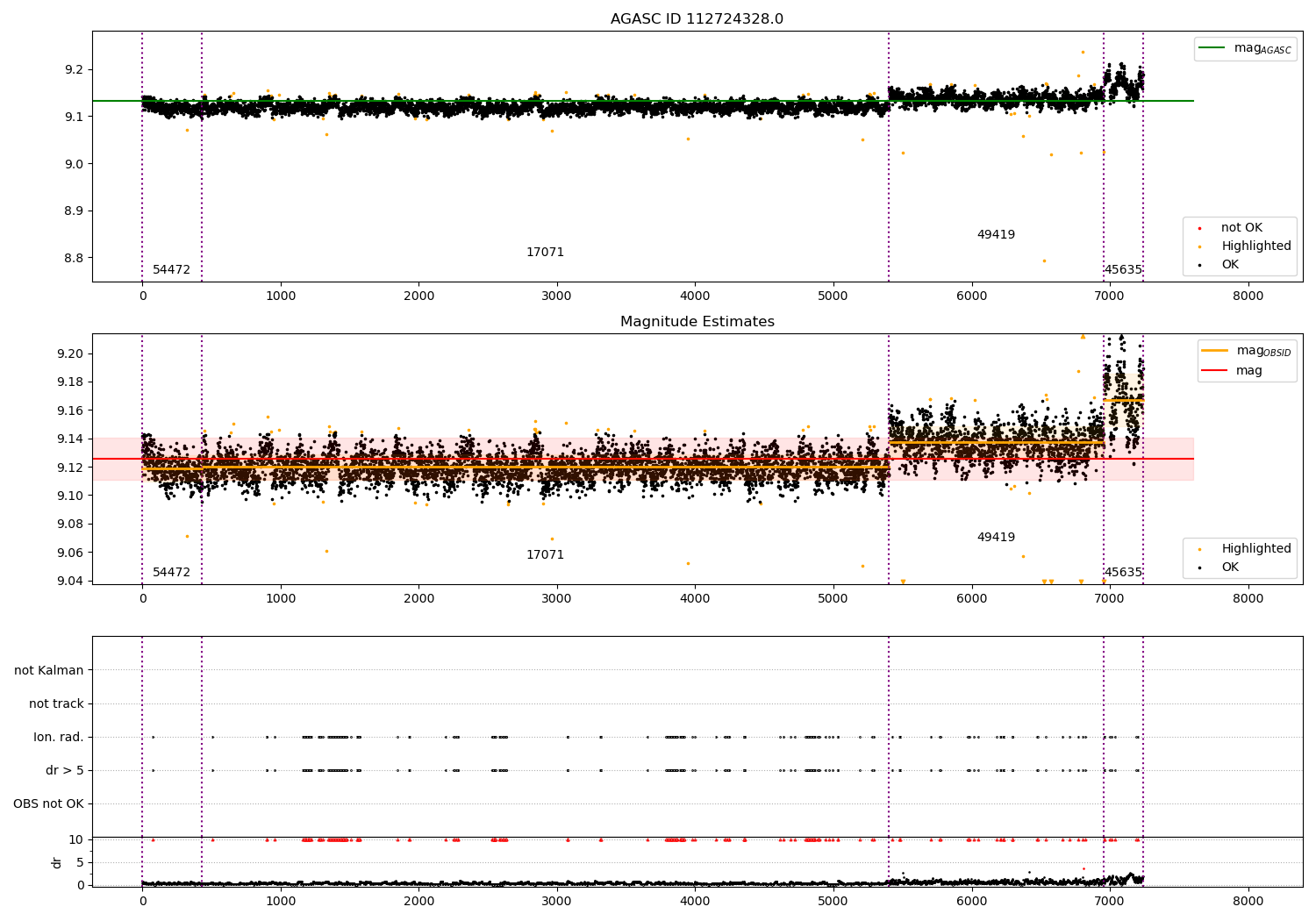Viewport: 1316px width, 921px height.
Task: Click the 9.08 y-axis tick of middle plot
Action: click(x=70, y=525)
